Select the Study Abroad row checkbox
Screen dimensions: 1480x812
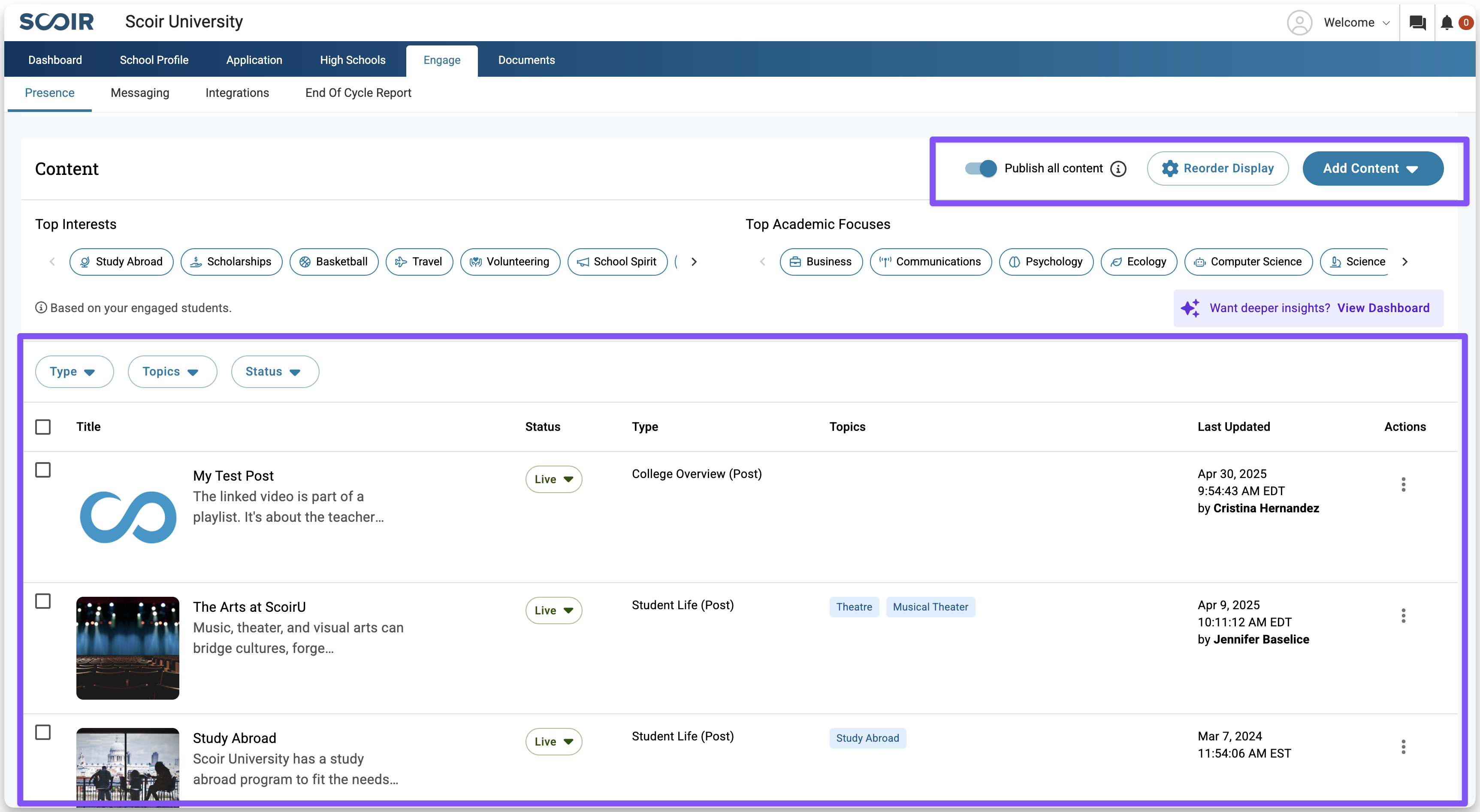pos(43,732)
